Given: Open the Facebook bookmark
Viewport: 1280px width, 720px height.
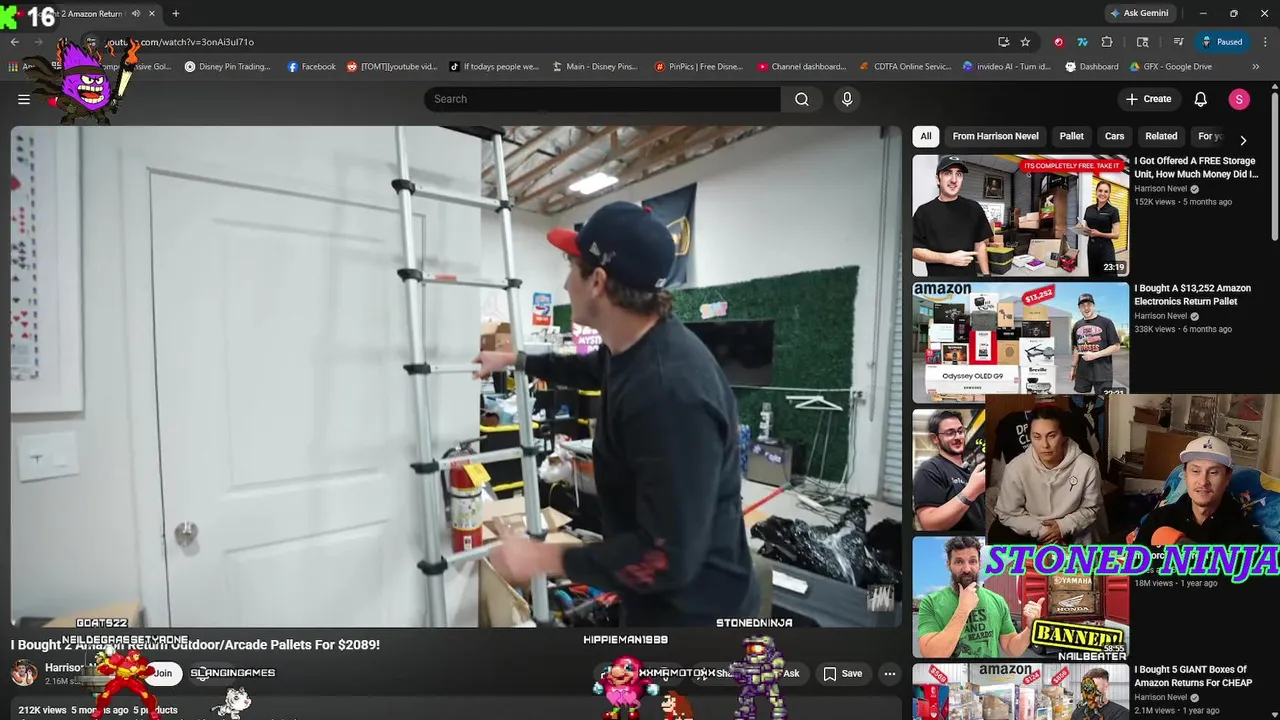Looking at the screenshot, I should [x=312, y=67].
